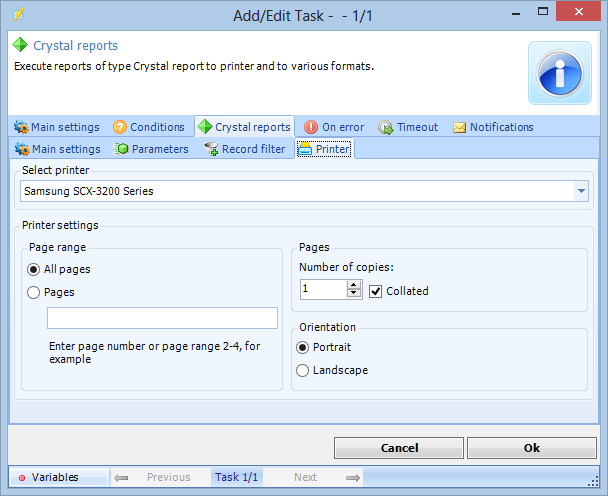Select the Pages radio button
Viewport: 608px width, 496px height.
(34, 292)
